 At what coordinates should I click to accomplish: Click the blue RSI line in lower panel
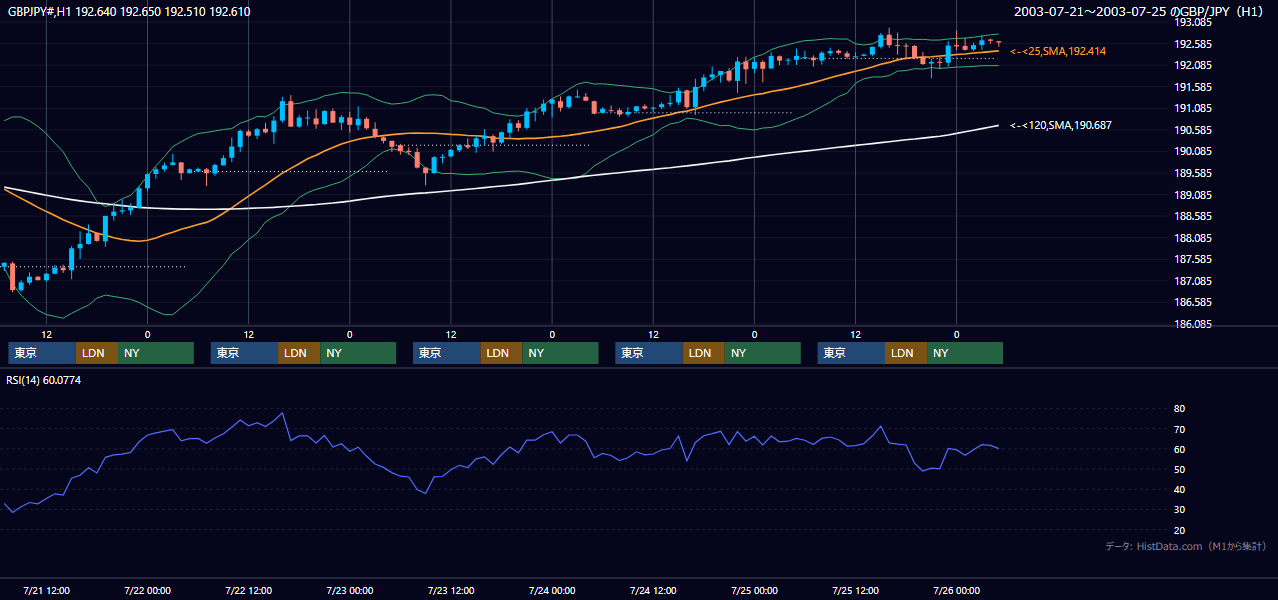click(x=500, y=456)
